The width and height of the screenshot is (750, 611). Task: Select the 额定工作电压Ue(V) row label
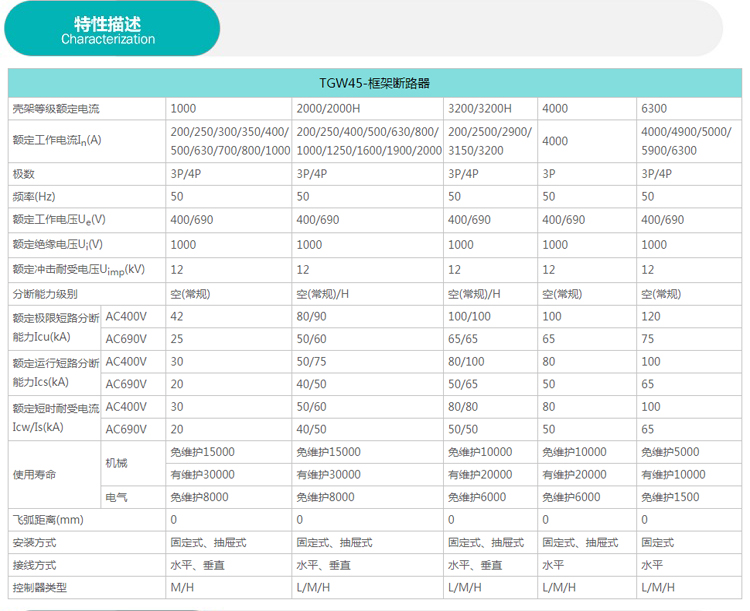click(59, 220)
